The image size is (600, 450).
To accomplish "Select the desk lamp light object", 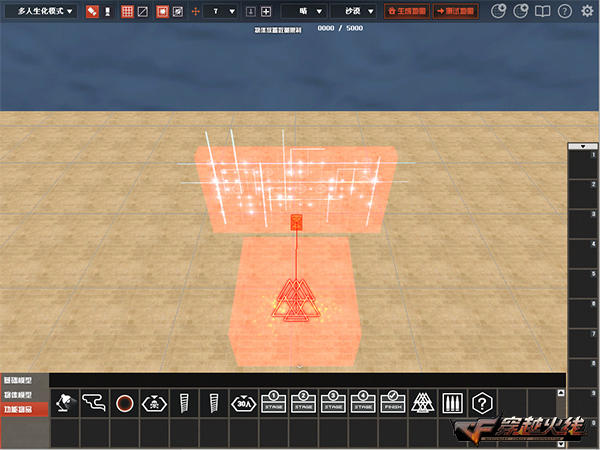I will click(x=65, y=403).
